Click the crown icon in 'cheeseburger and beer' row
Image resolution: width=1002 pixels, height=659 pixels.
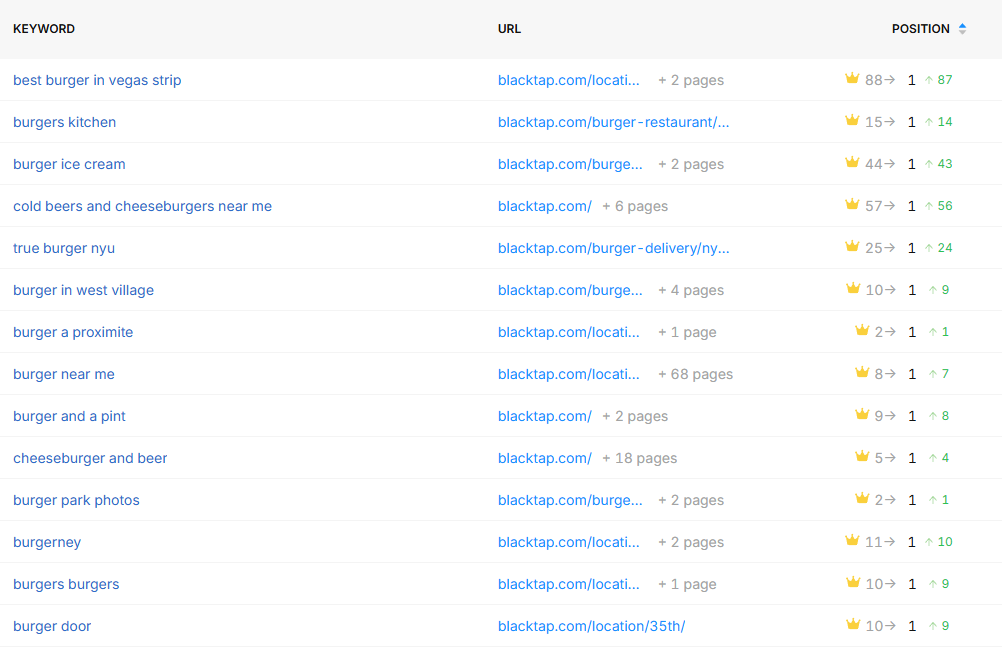pyautogui.click(x=862, y=456)
